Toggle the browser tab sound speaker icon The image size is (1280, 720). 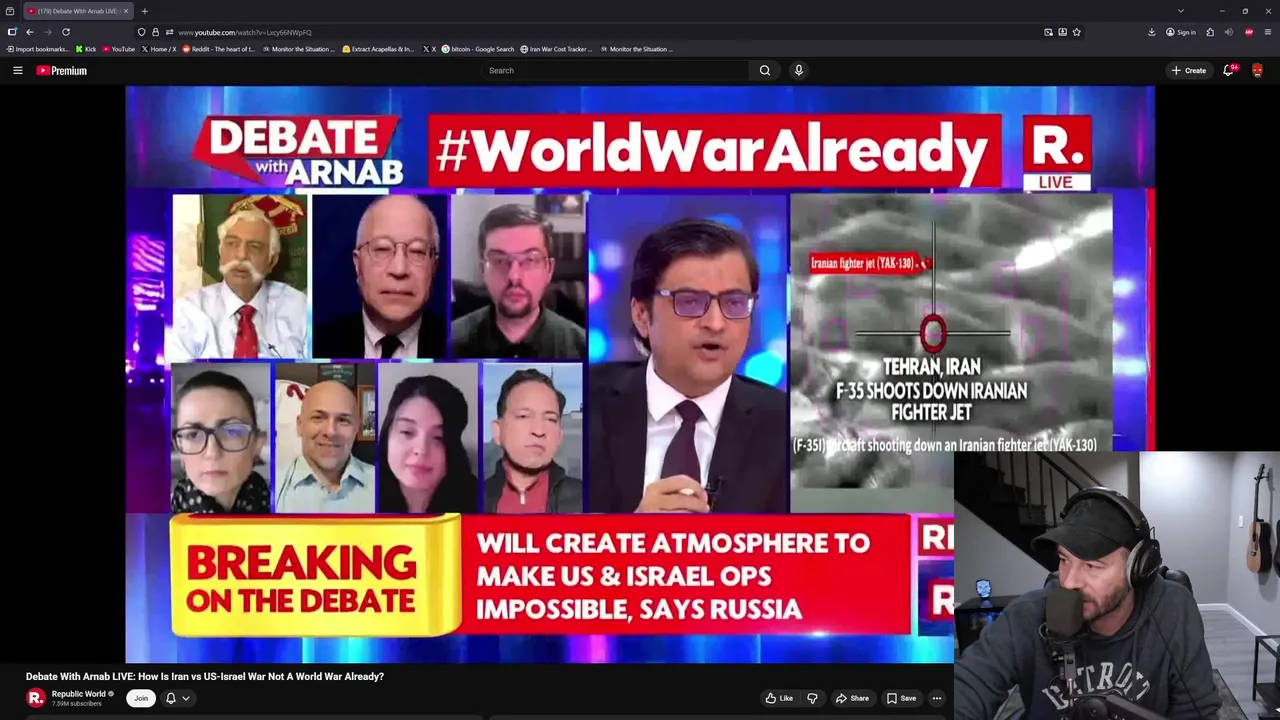point(1229,32)
